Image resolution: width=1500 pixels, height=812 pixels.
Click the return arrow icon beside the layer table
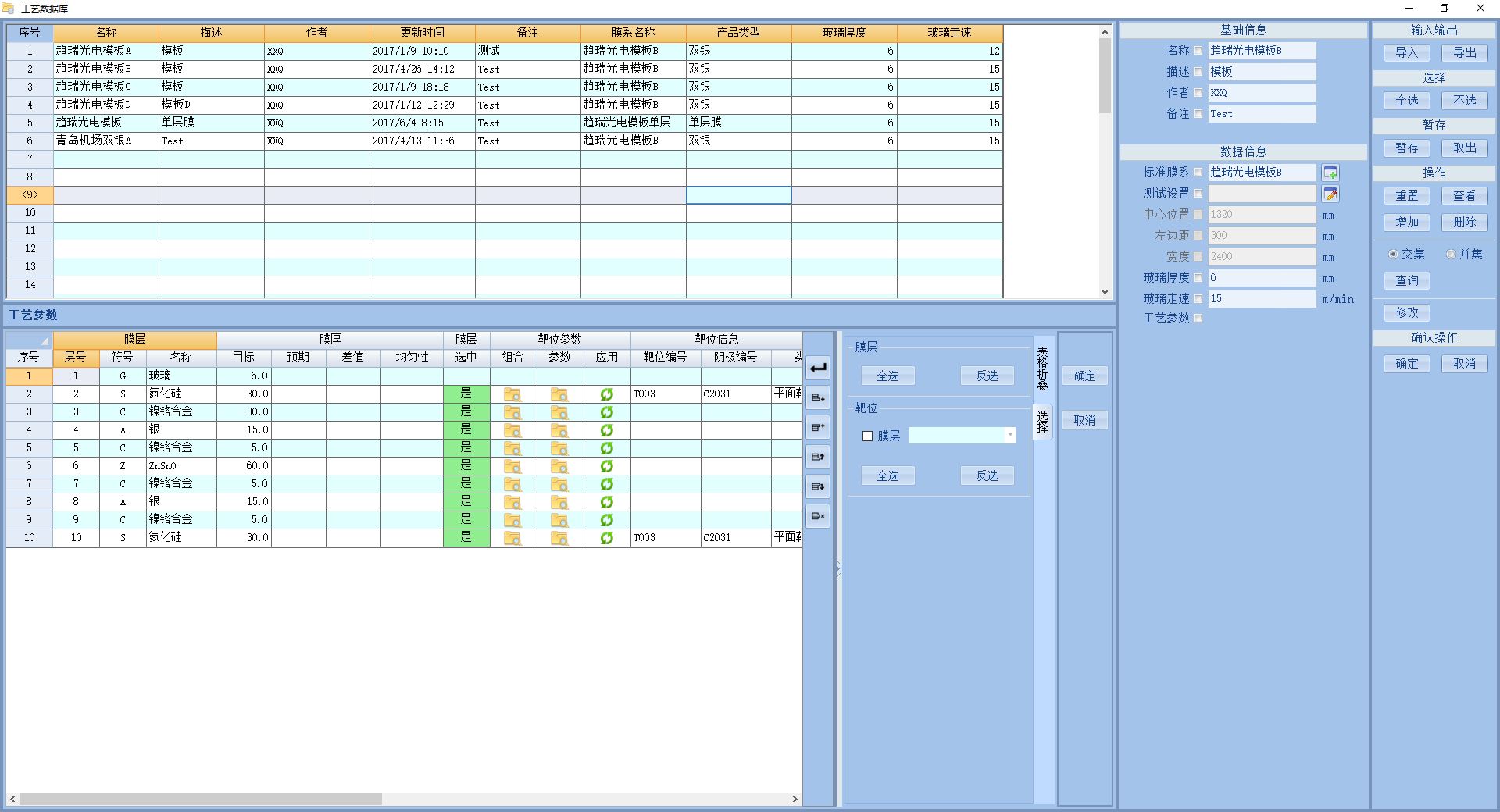(x=818, y=368)
